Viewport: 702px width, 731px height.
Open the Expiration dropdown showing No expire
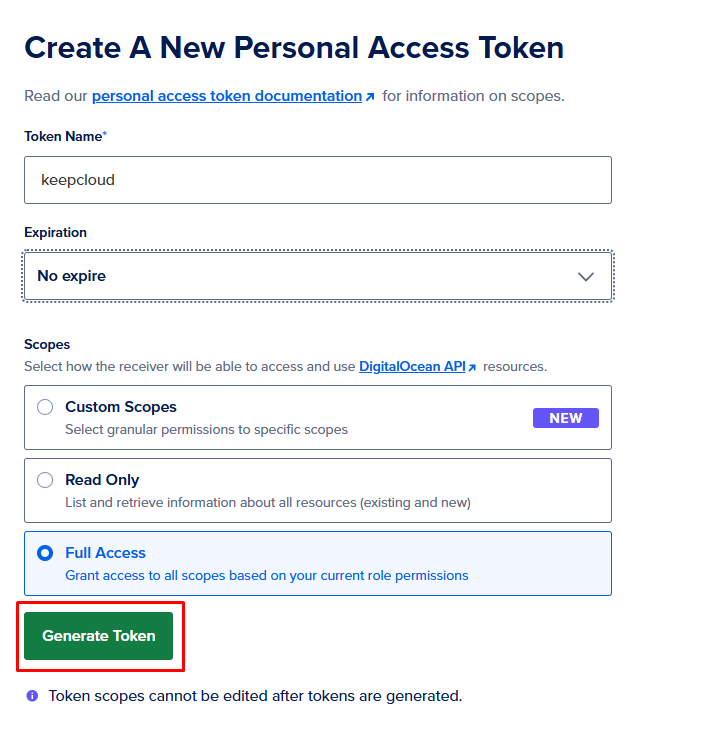318,276
